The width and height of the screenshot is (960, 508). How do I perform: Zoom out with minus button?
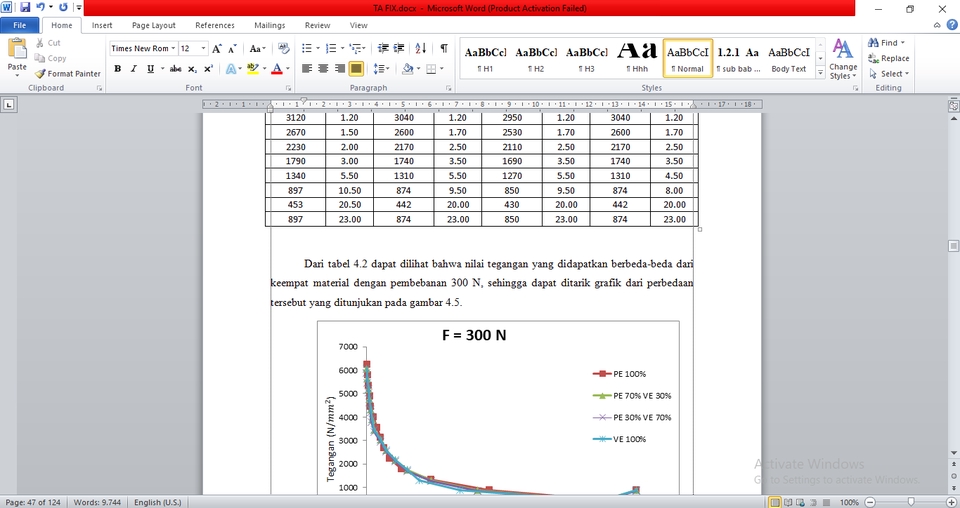870,502
